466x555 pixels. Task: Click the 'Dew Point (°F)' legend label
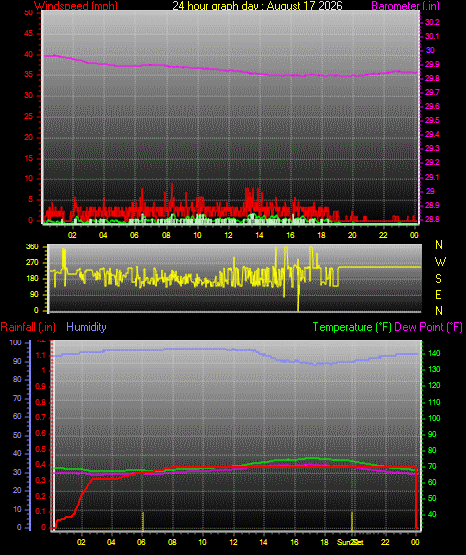428,327
